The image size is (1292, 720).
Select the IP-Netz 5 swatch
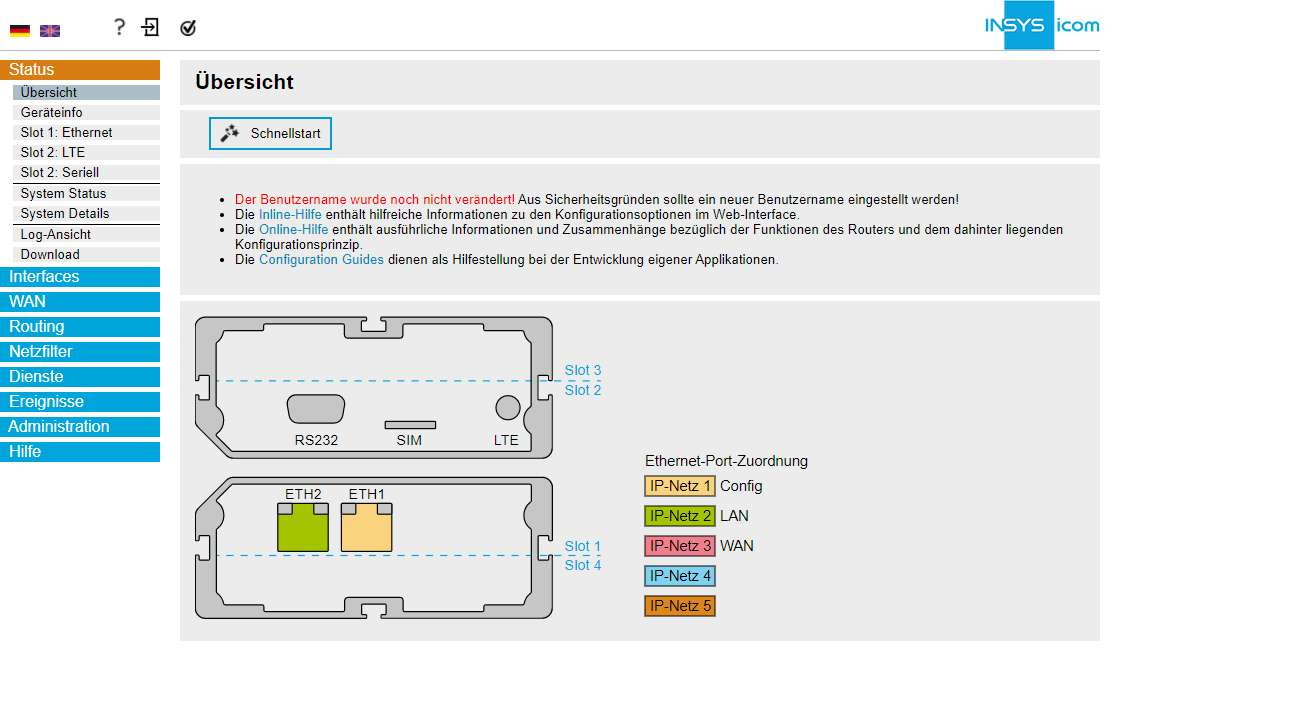680,607
